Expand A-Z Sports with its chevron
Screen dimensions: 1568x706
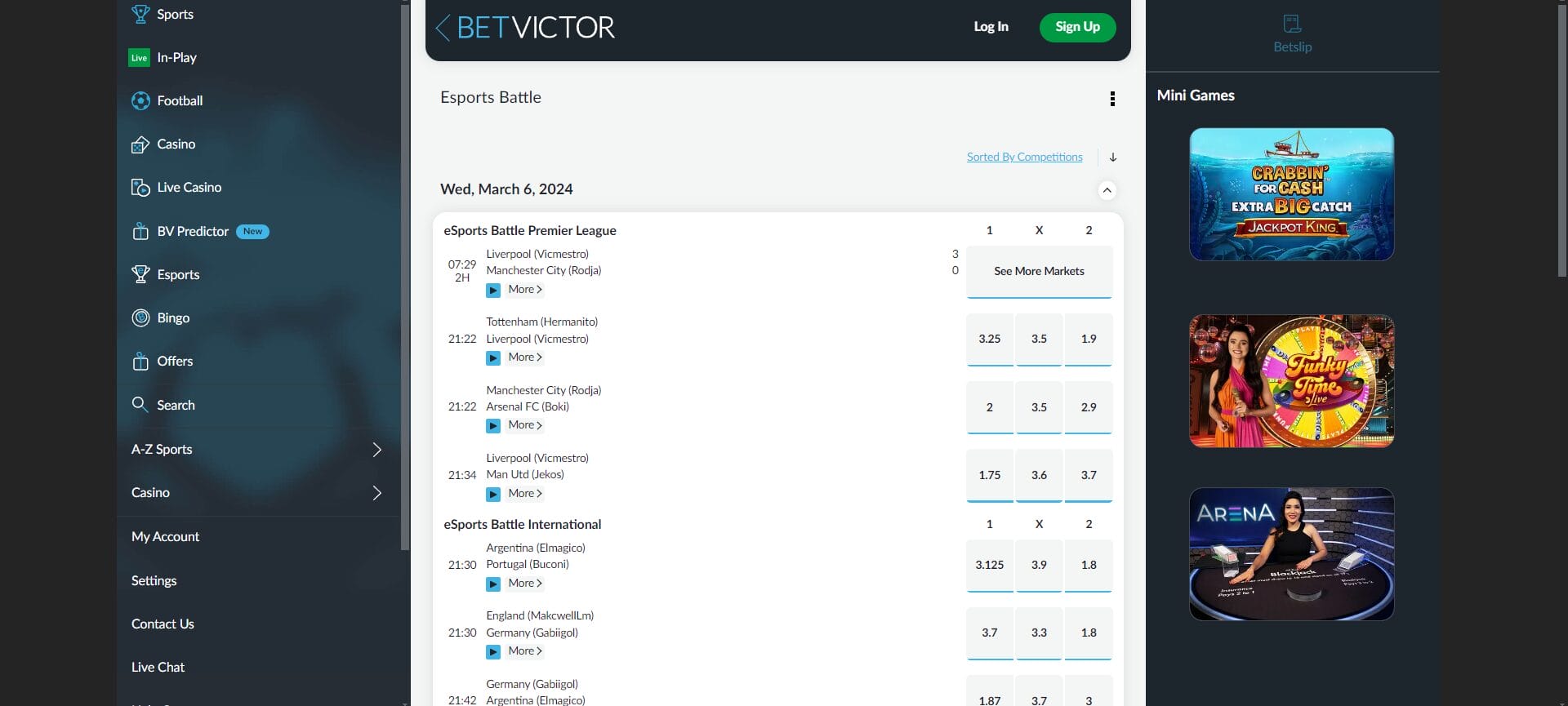click(376, 449)
